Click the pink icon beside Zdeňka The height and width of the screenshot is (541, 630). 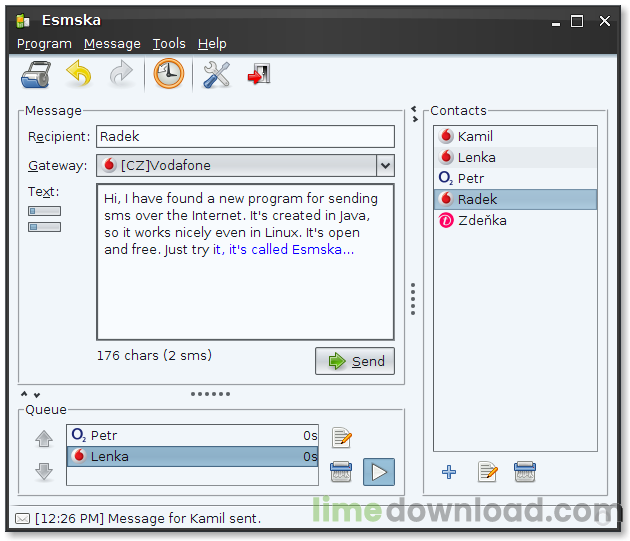(446, 220)
